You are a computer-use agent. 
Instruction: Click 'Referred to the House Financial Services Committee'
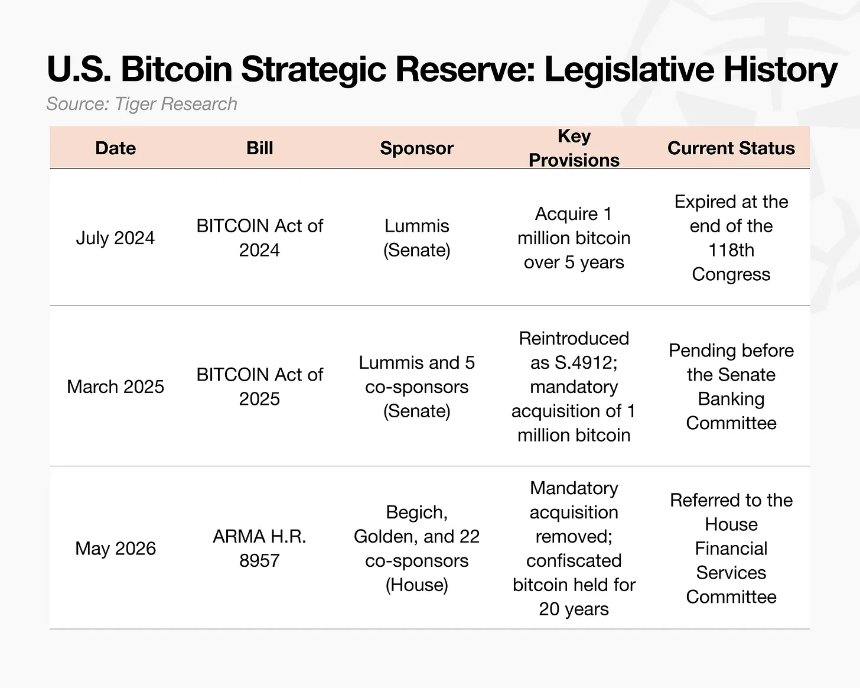(x=731, y=548)
